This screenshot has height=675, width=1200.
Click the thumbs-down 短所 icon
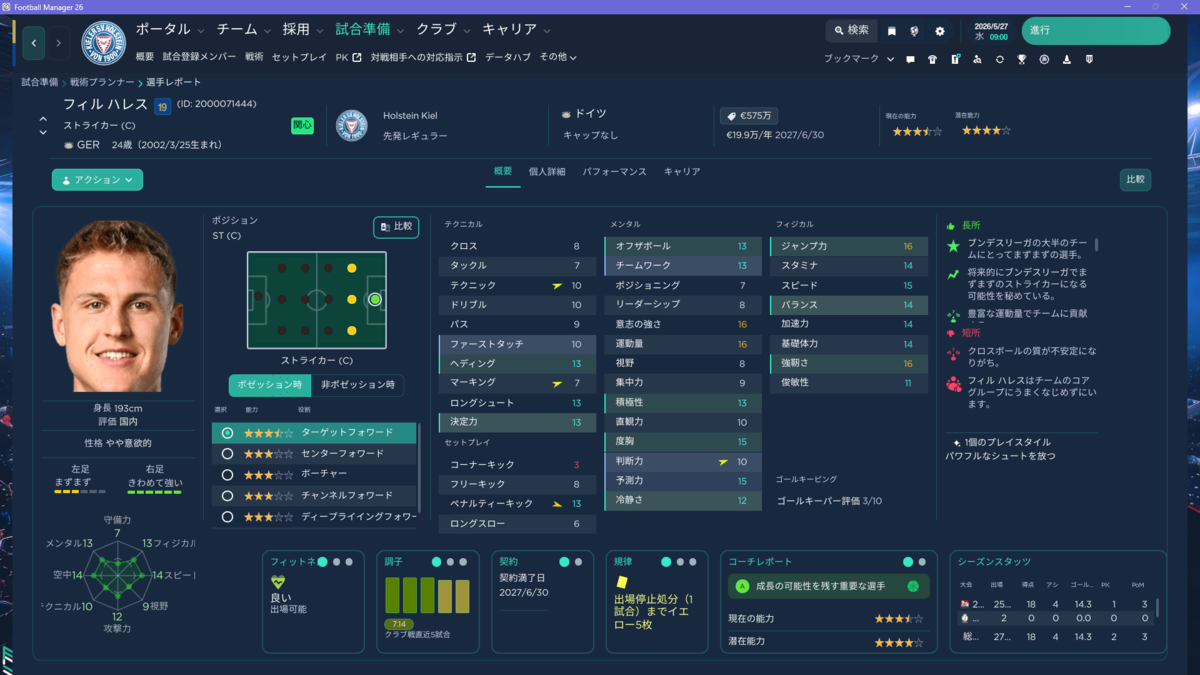951,332
